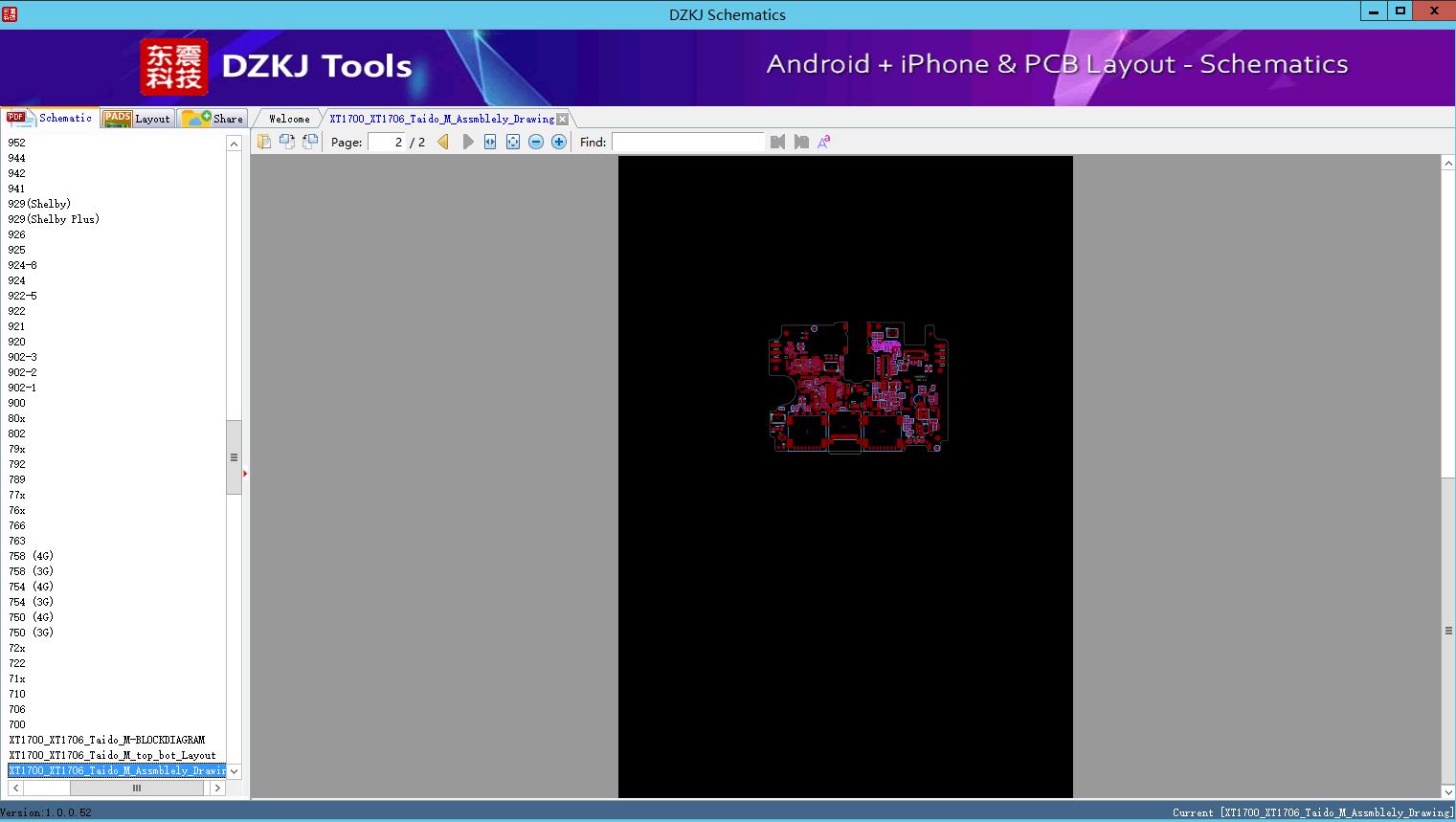
Task: Click the fit-to-page icon
Action: pos(513,142)
